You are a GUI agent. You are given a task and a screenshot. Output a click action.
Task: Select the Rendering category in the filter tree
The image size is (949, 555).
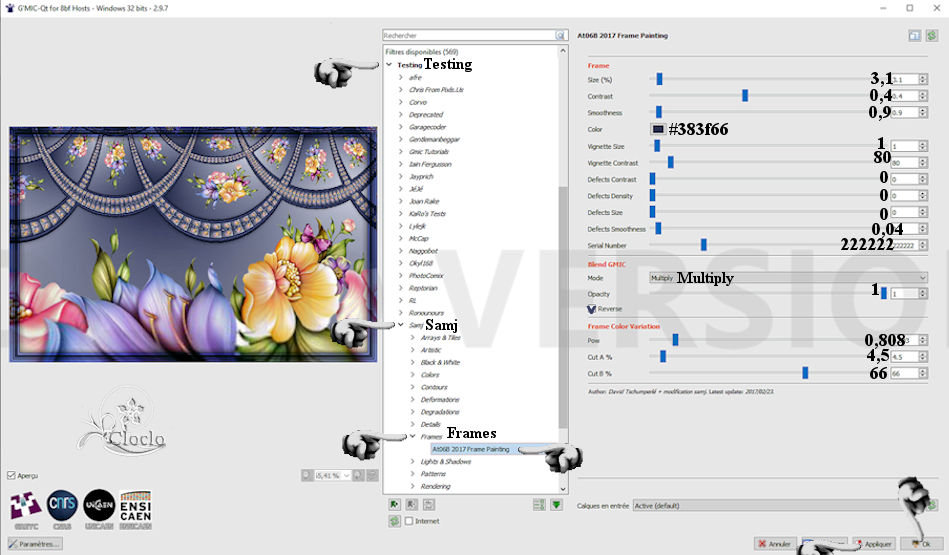point(435,486)
